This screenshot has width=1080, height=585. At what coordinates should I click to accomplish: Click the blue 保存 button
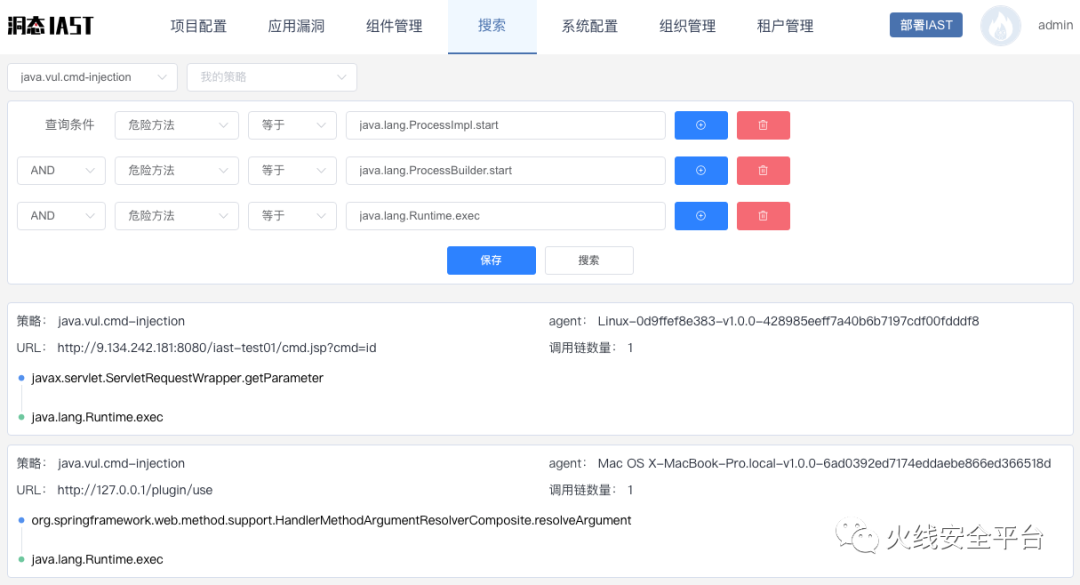click(x=491, y=260)
